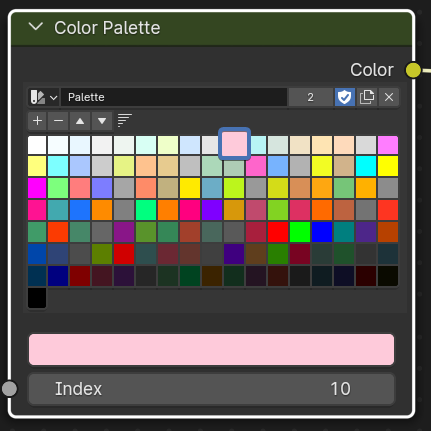Screen dimensions: 431x431
Task: Open the palette browse dropdown
Action: point(44,97)
